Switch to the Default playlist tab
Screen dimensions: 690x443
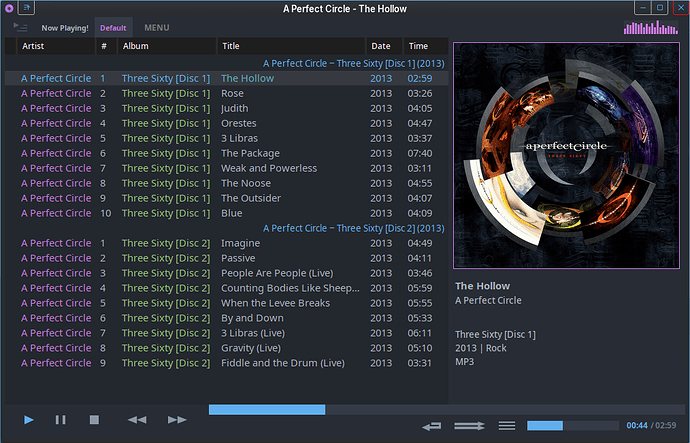(113, 28)
